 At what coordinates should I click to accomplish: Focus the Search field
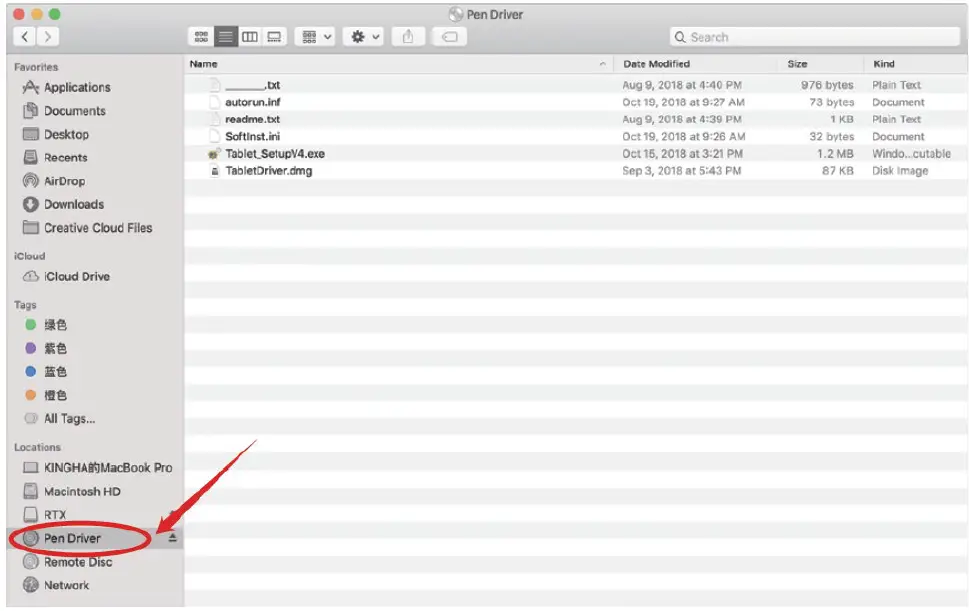coord(815,37)
